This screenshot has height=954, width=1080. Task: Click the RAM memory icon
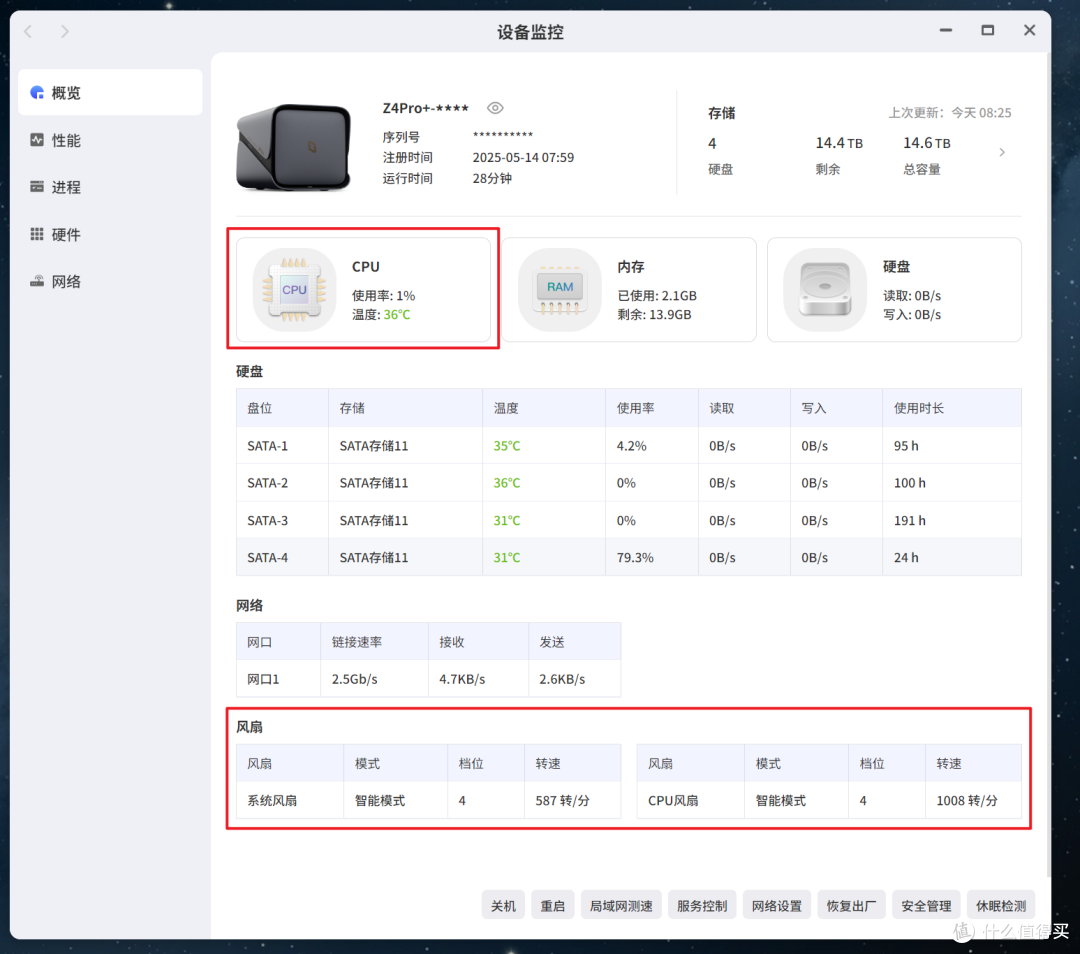[x=559, y=290]
